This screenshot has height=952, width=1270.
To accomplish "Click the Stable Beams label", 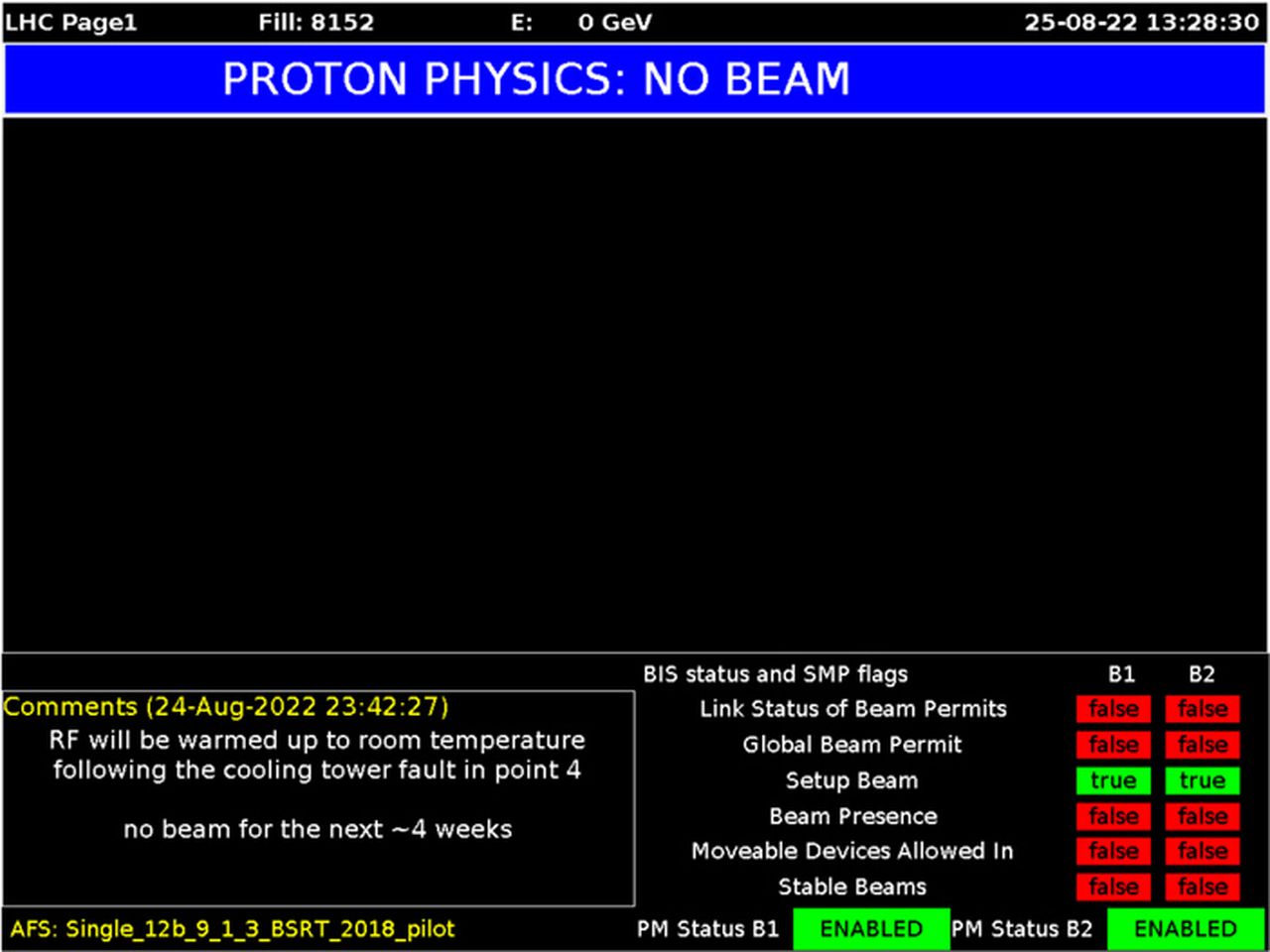I will coord(852,887).
